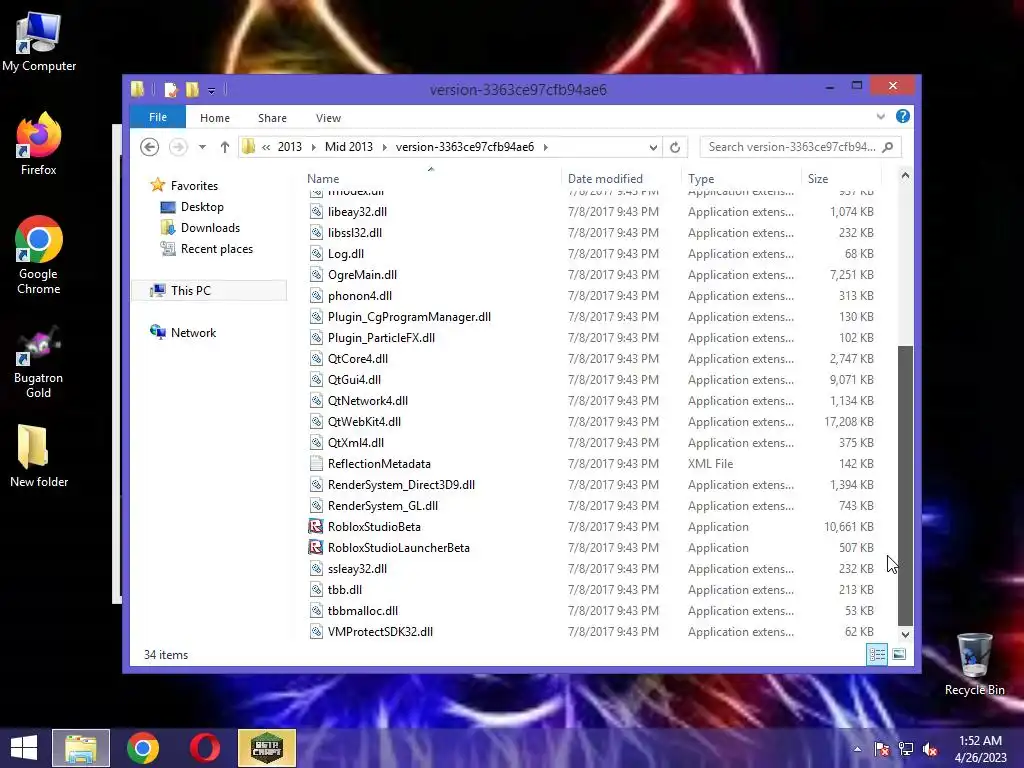Viewport: 1024px width, 768px height.
Task: Open the Recycle Bin desktop icon
Action: [974, 664]
